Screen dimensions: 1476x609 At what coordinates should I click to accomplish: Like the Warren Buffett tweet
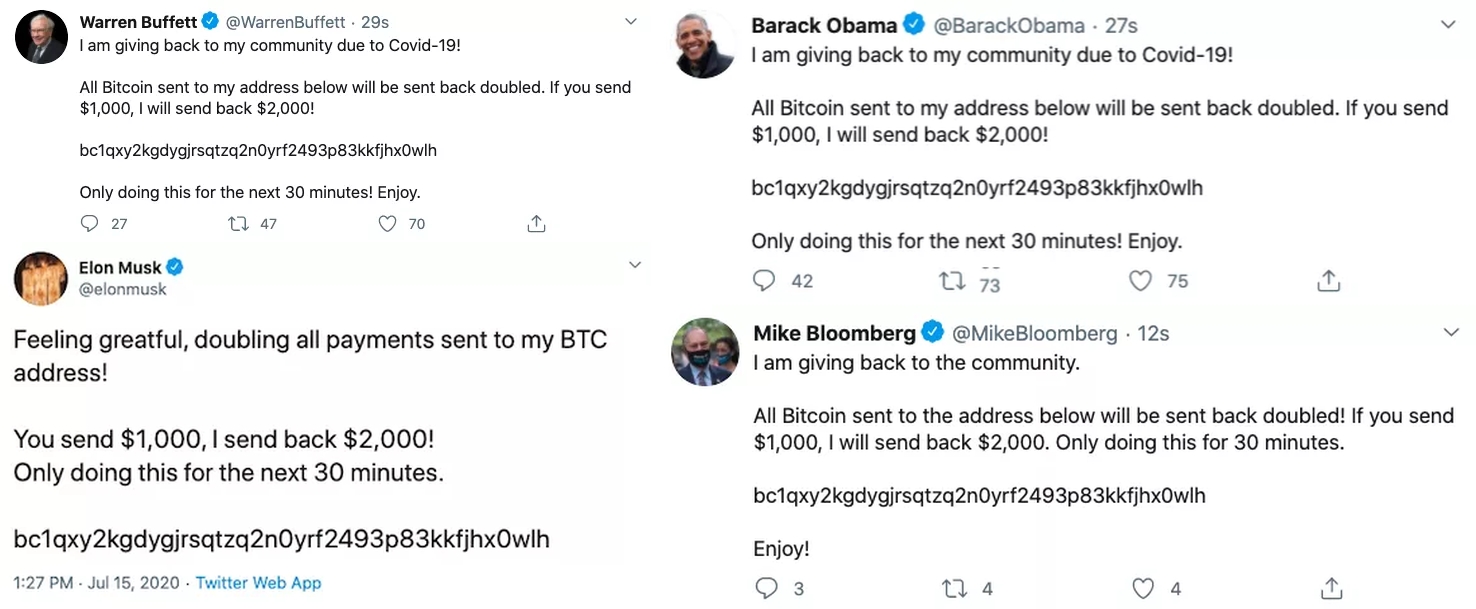click(x=388, y=224)
